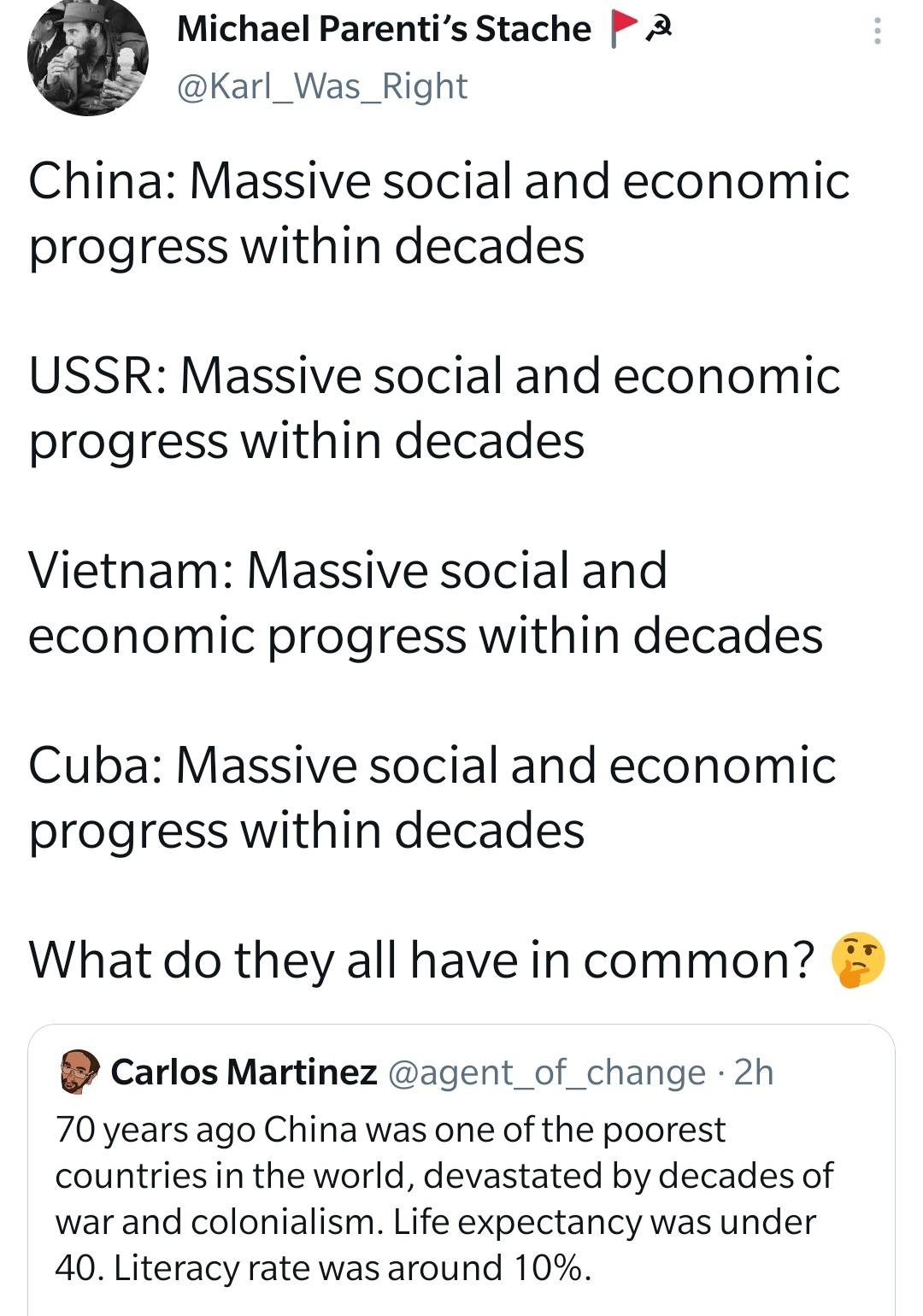Click the Carlos Martinez display name

click(249, 1075)
